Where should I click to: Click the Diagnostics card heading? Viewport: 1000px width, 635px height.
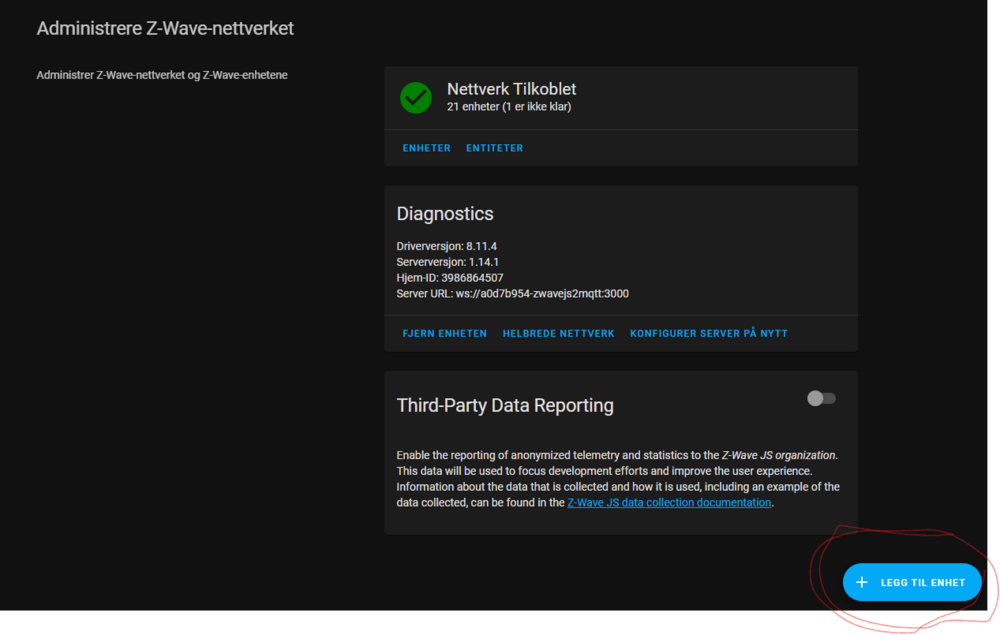445,214
